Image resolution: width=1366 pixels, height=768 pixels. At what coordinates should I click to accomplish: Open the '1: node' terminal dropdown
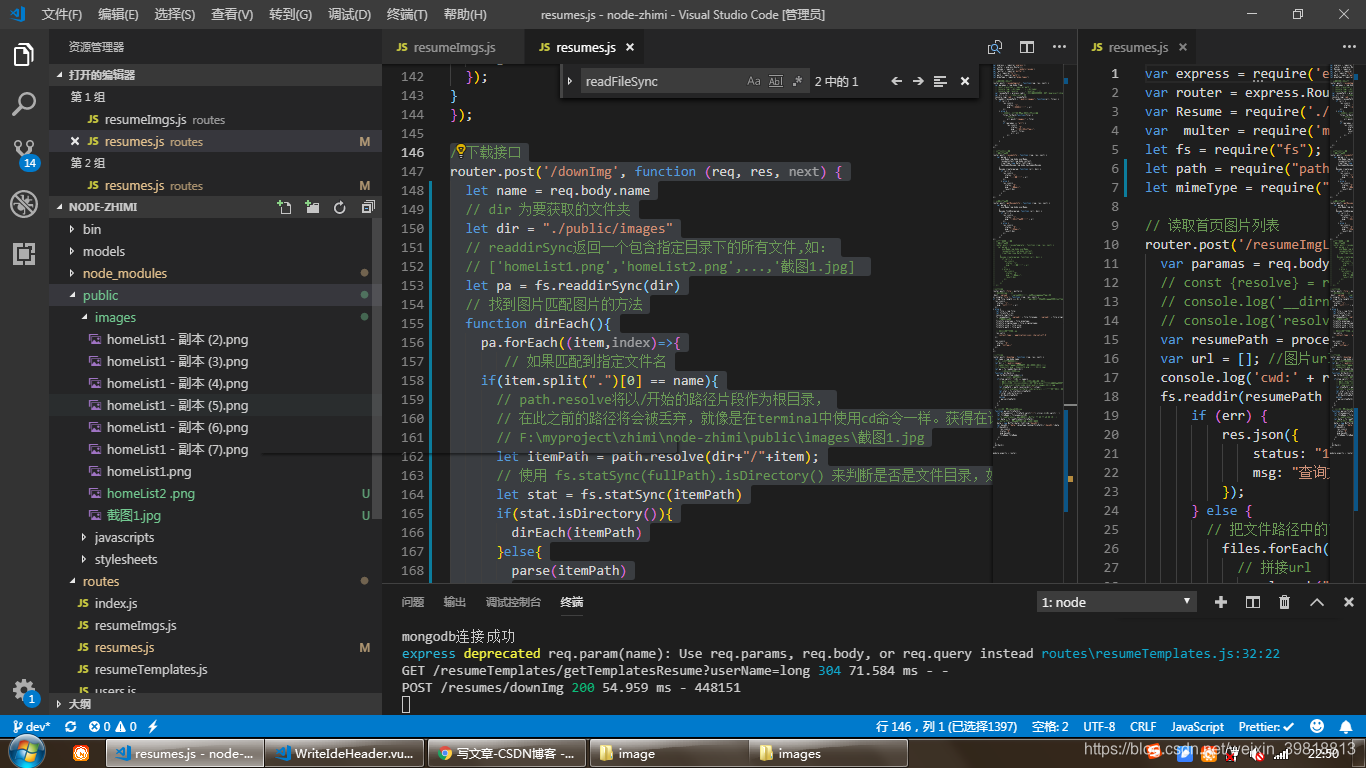1115,601
